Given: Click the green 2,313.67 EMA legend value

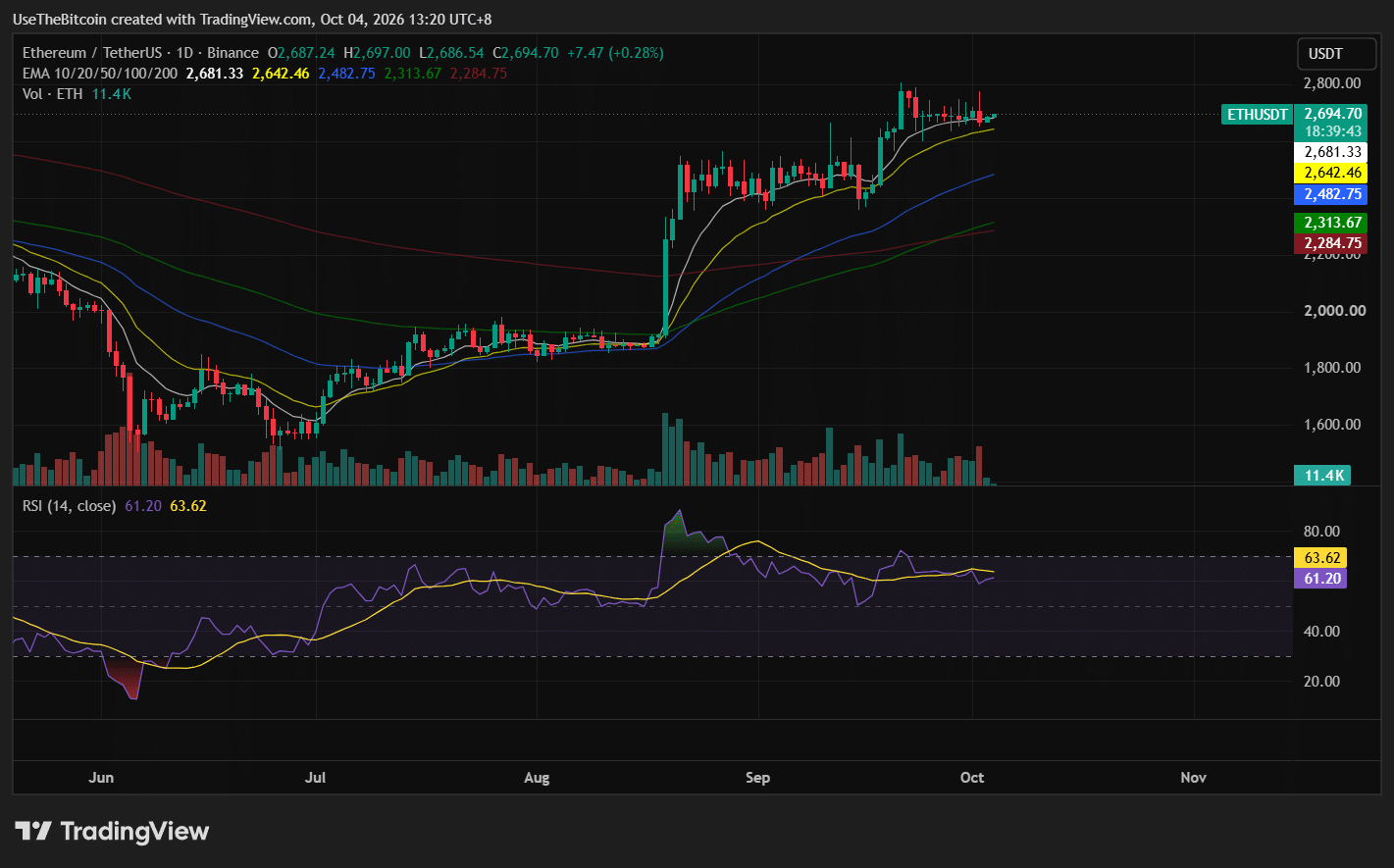Looking at the screenshot, I should pos(412,74).
